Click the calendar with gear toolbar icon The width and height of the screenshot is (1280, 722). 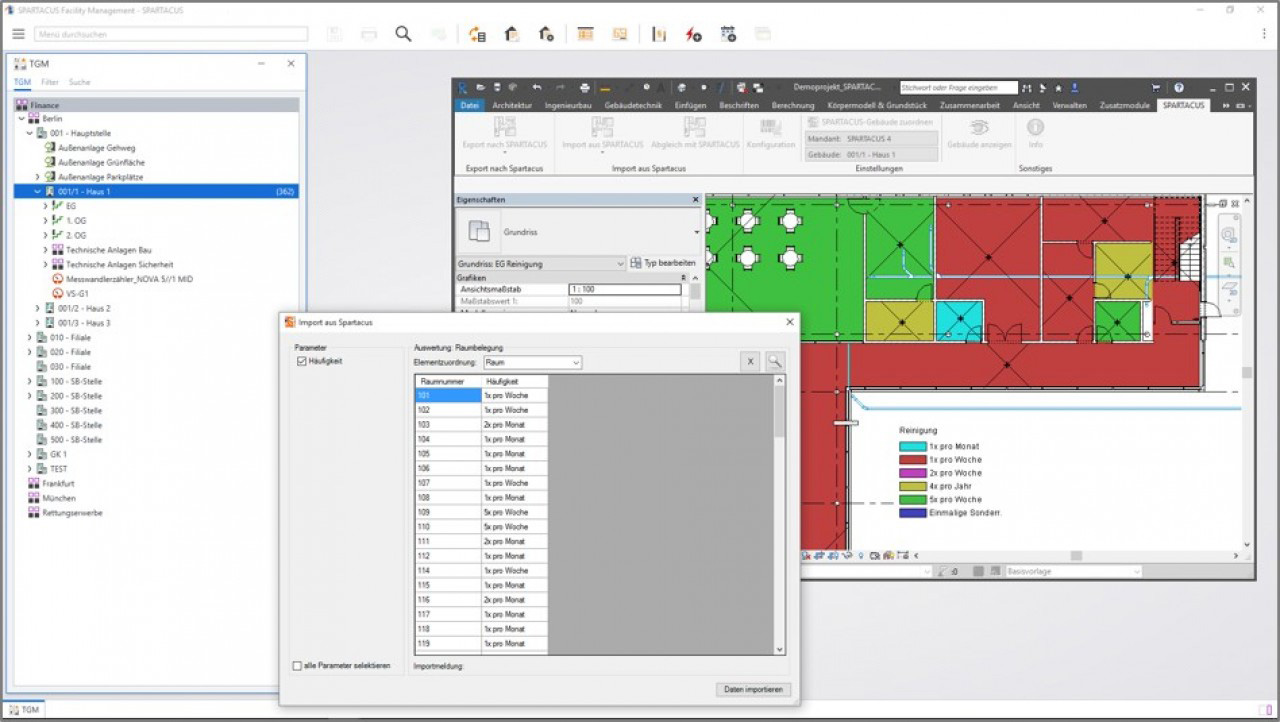click(728, 34)
